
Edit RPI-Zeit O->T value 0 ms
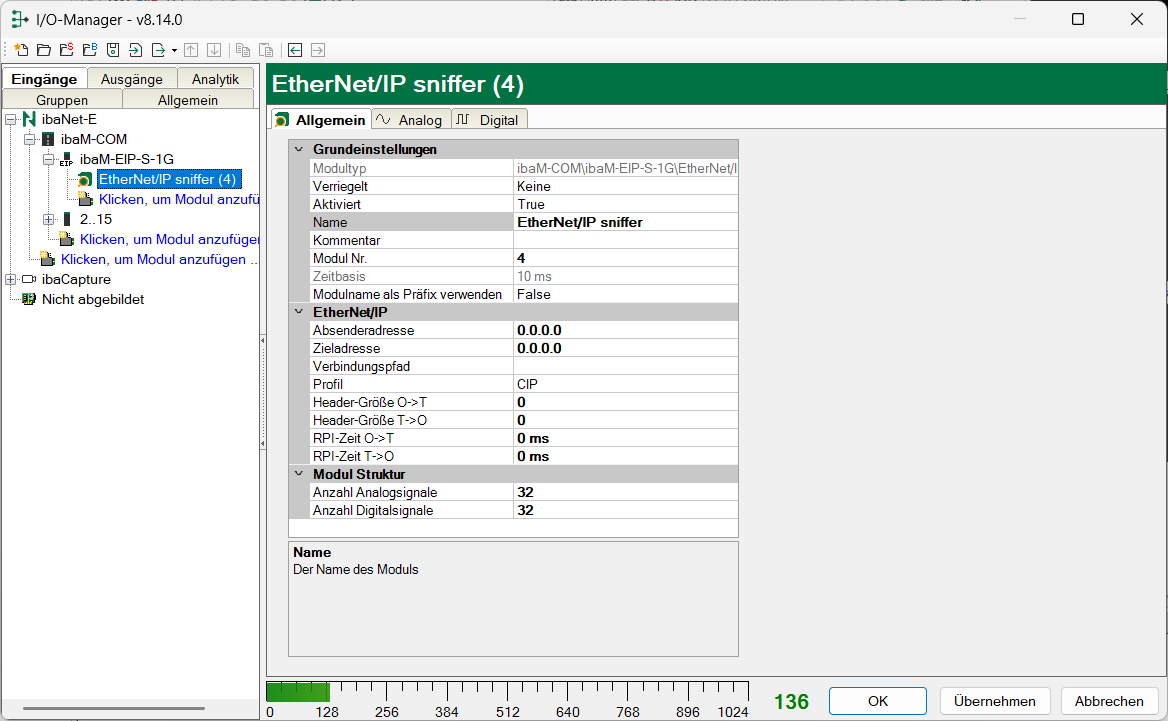(x=626, y=438)
